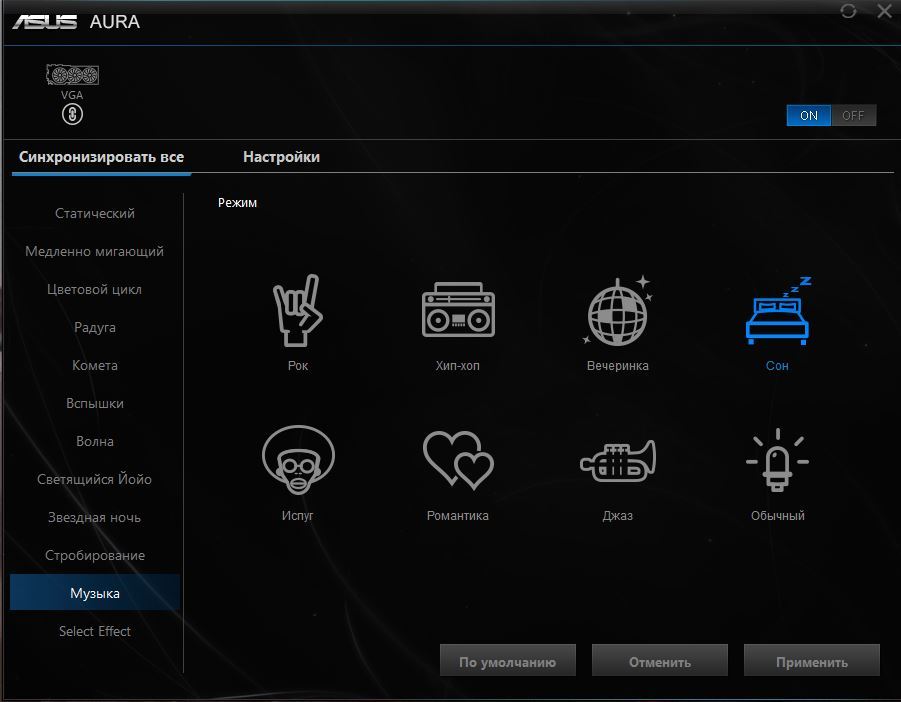The width and height of the screenshot is (901, 702).
Task: Click the Рок mode label
Action: tap(298, 365)
